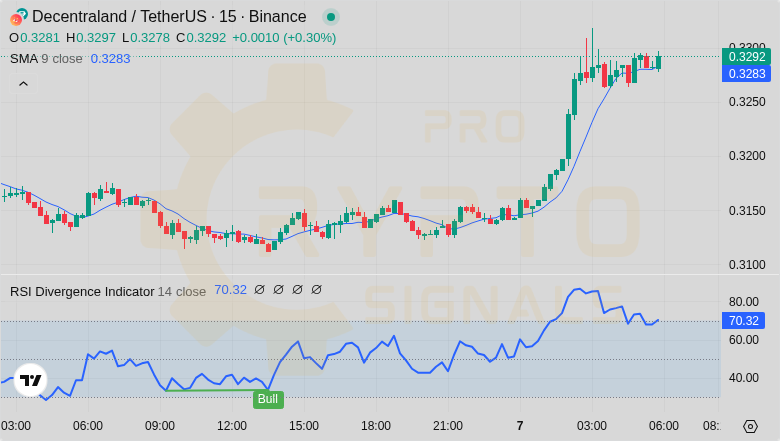Click the green market status dot
Screen dimensions: 780x441
click(x=331, y=17)
